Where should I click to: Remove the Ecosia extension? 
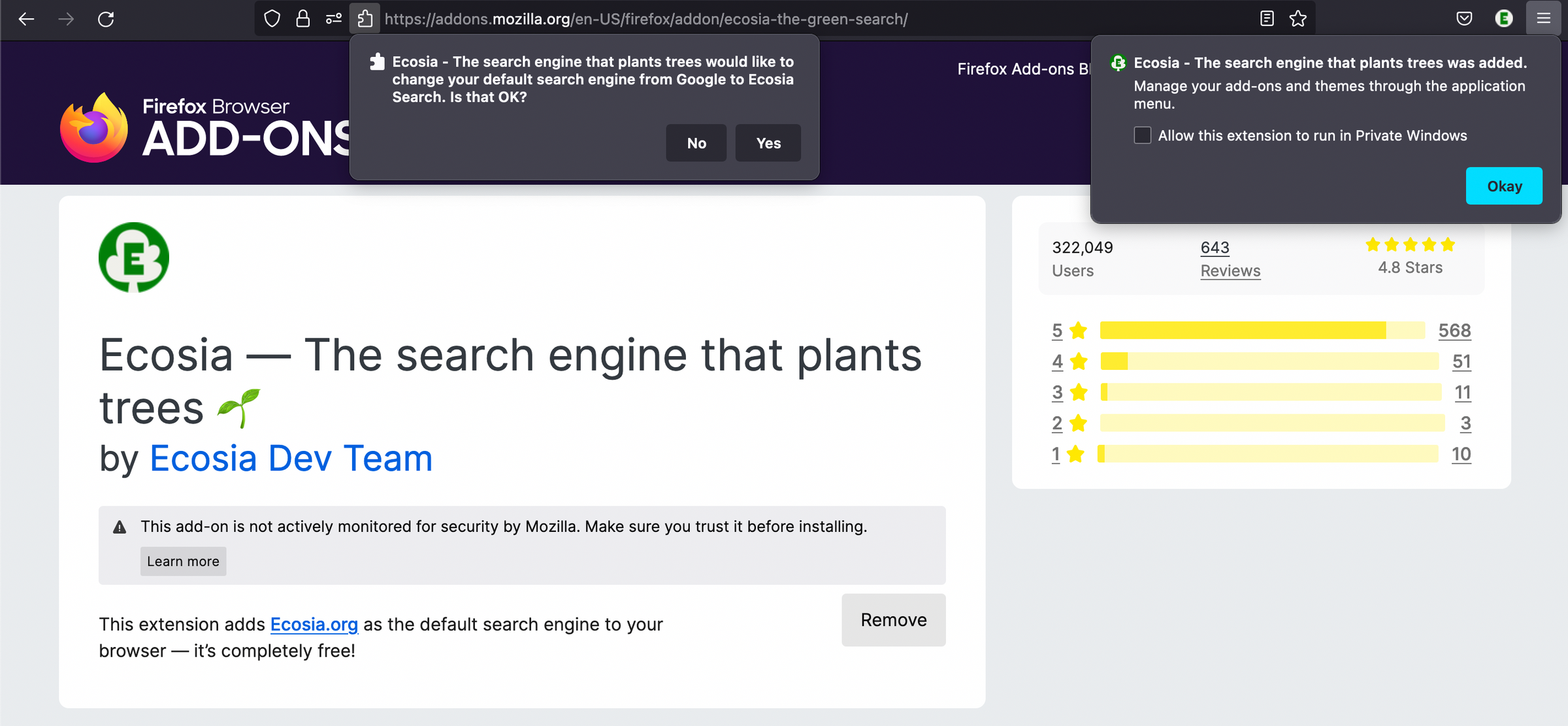point(893,619)
